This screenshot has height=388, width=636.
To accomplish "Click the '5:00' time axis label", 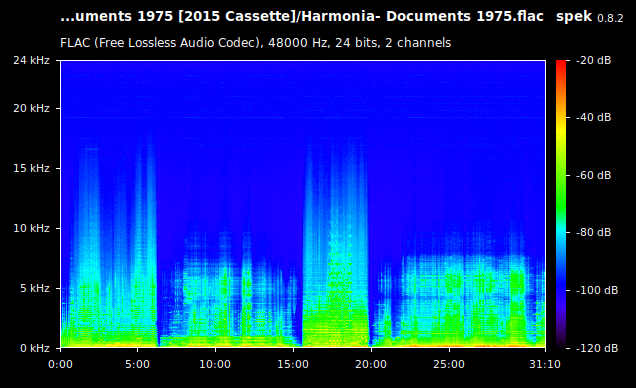I will pyautogui.click(x=137, y=364).
